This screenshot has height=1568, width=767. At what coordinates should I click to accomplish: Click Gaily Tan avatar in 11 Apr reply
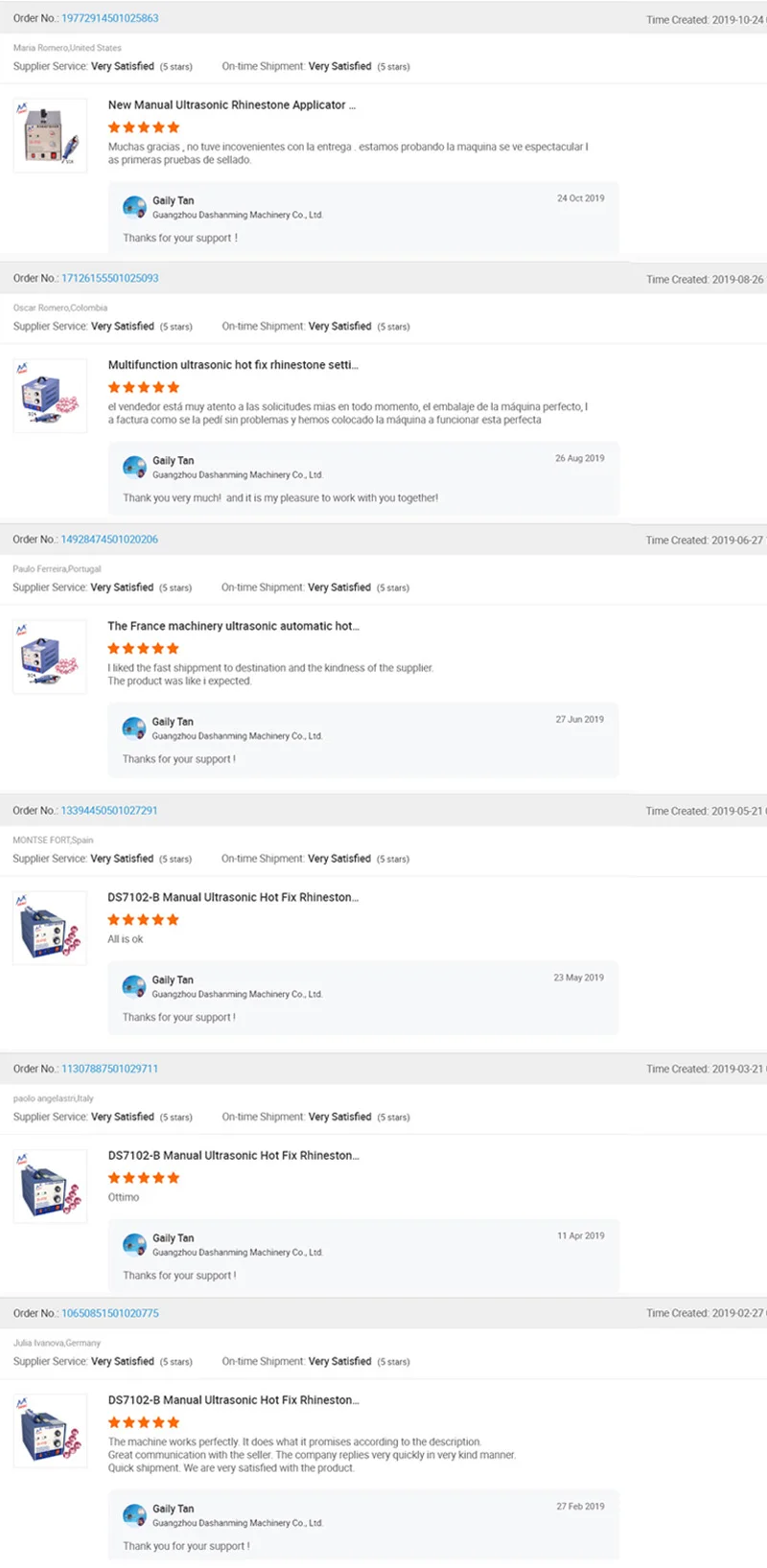(x=134, y=1244)
